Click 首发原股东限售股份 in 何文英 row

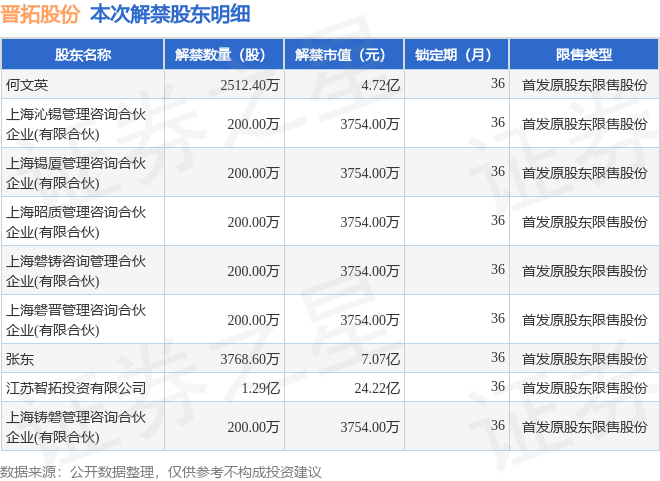coord(585,85)
